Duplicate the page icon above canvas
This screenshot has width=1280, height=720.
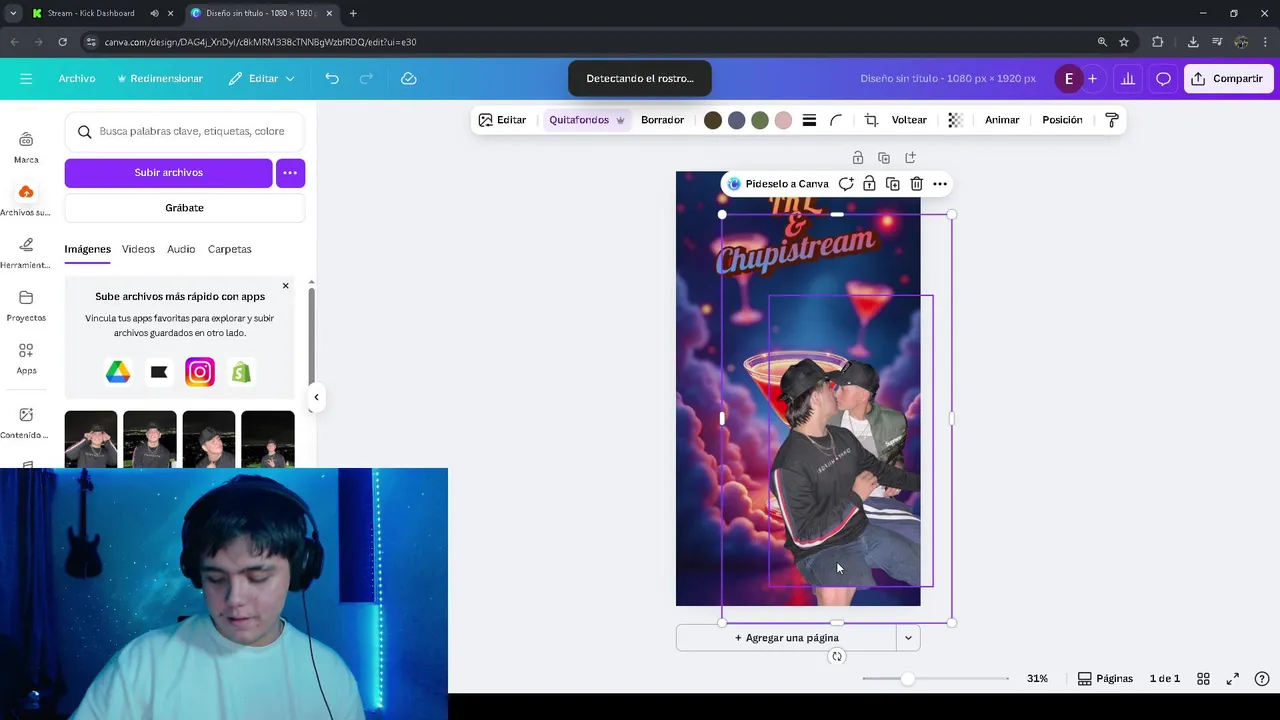[884, 158]
